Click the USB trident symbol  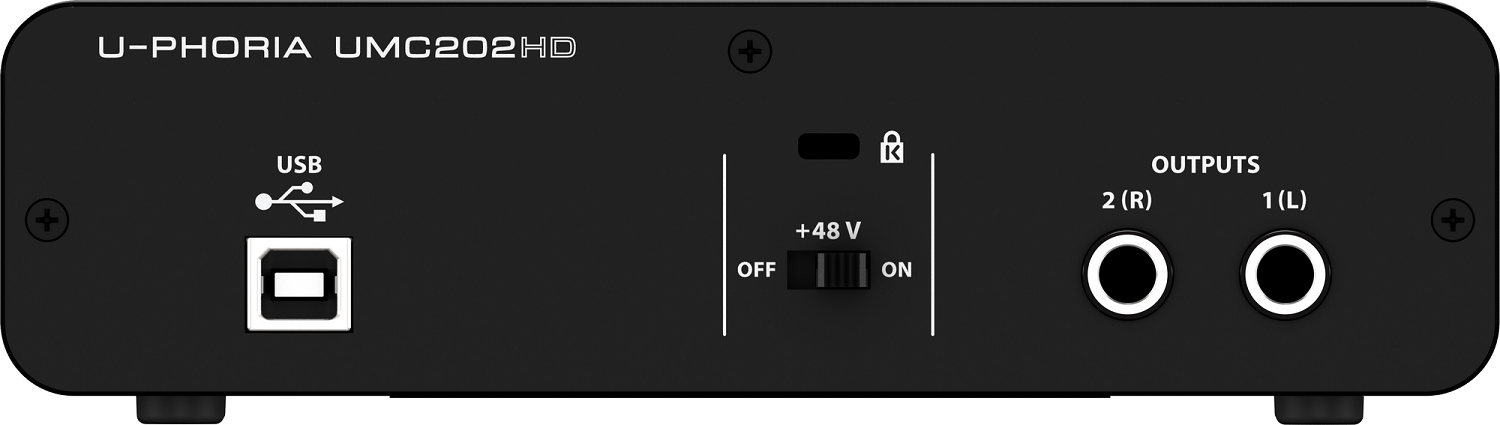coord(299,201)
